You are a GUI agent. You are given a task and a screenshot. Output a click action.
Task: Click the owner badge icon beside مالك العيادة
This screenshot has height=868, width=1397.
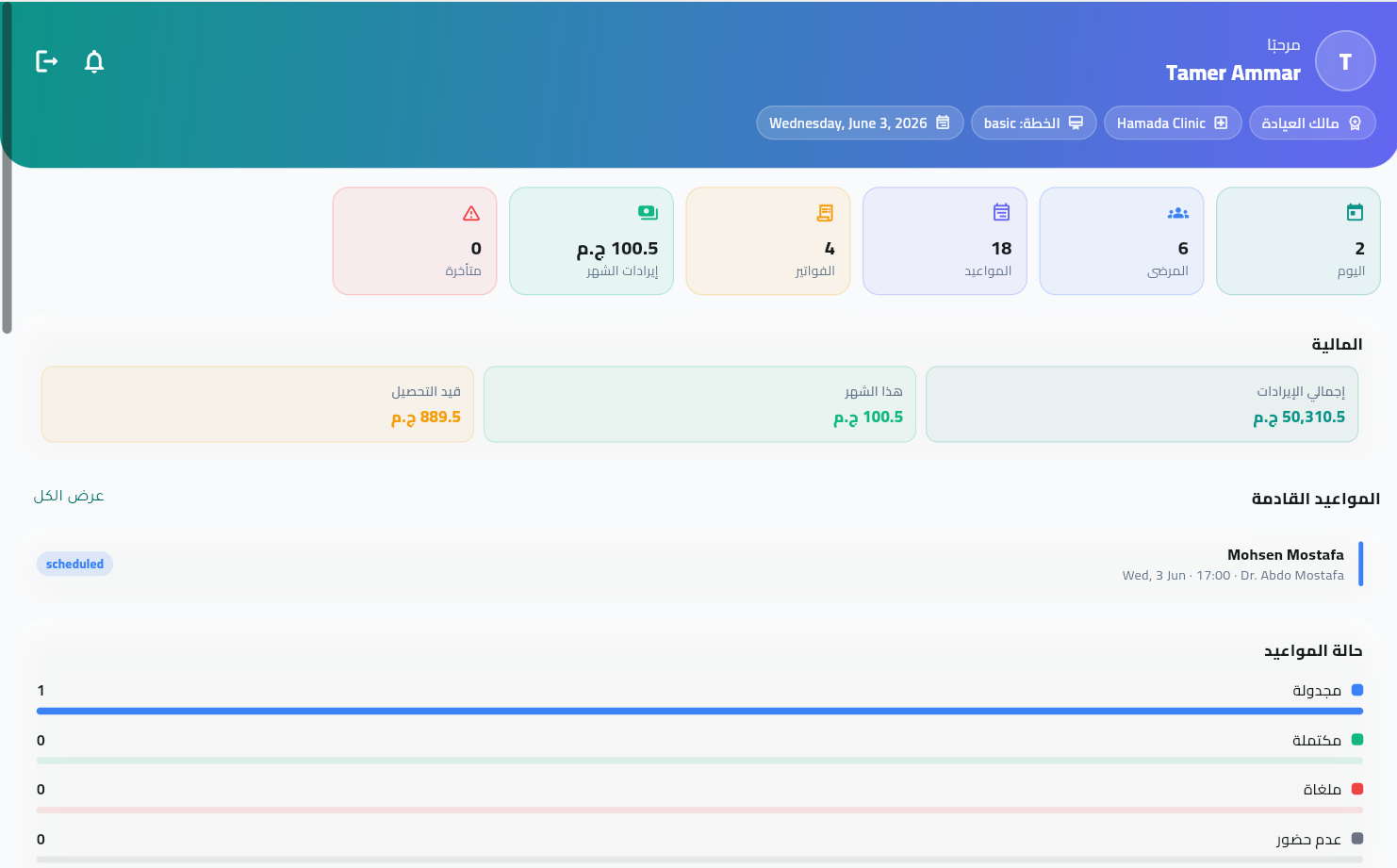point(1355,123)
